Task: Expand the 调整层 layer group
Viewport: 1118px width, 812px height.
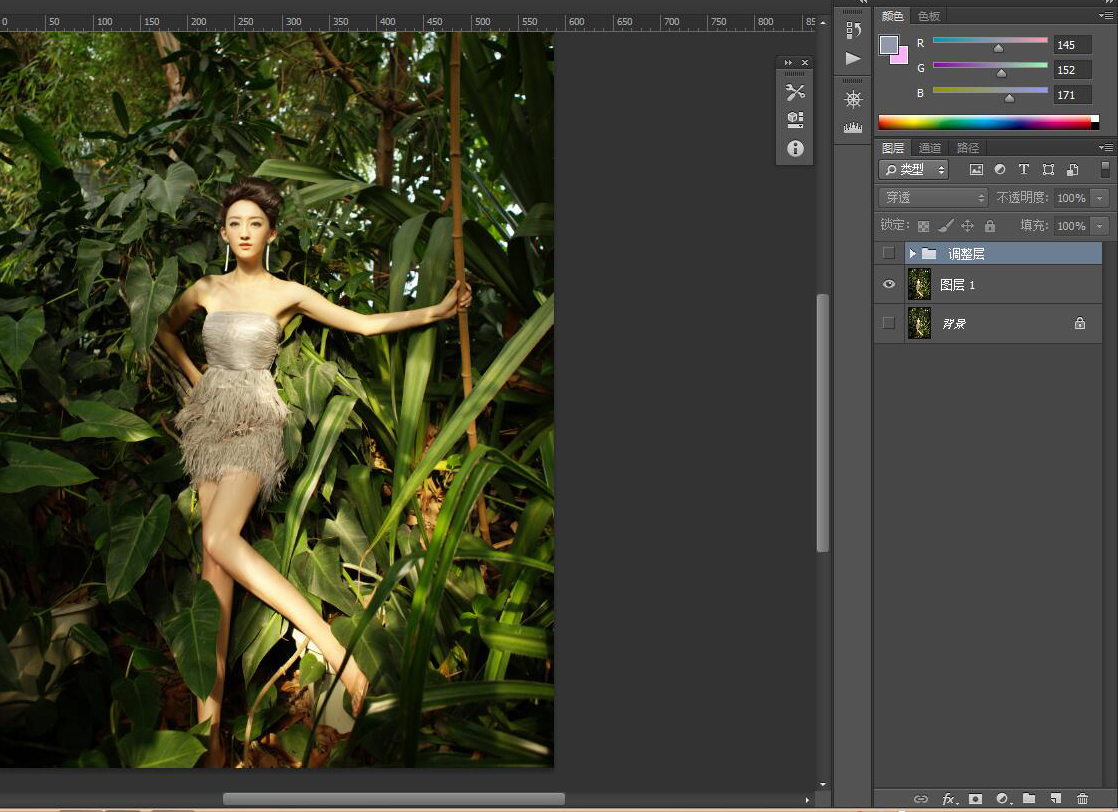Action: point(912,254)
